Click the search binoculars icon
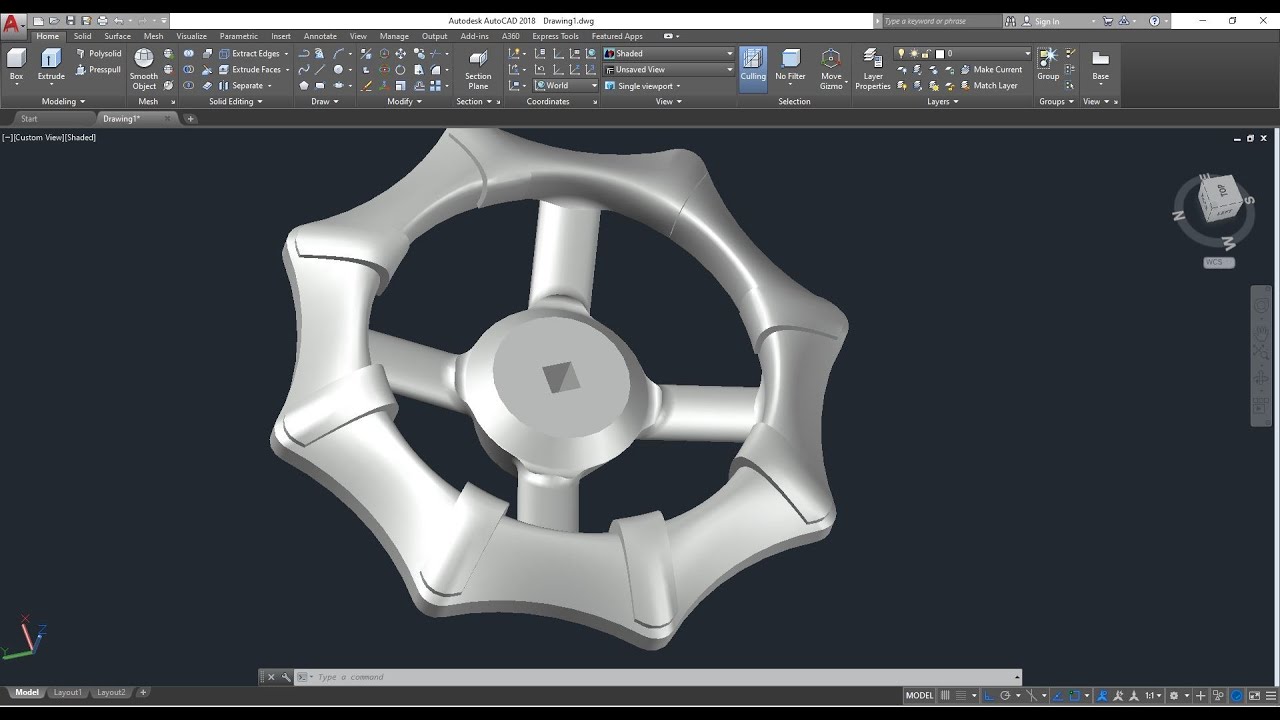The height and width of the screenshot is (720, 1280). (x=1011, y=21)
